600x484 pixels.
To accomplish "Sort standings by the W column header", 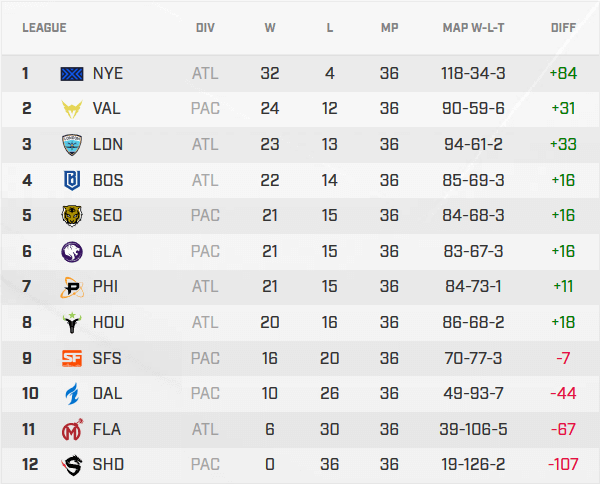I will (x=270, y=28).
